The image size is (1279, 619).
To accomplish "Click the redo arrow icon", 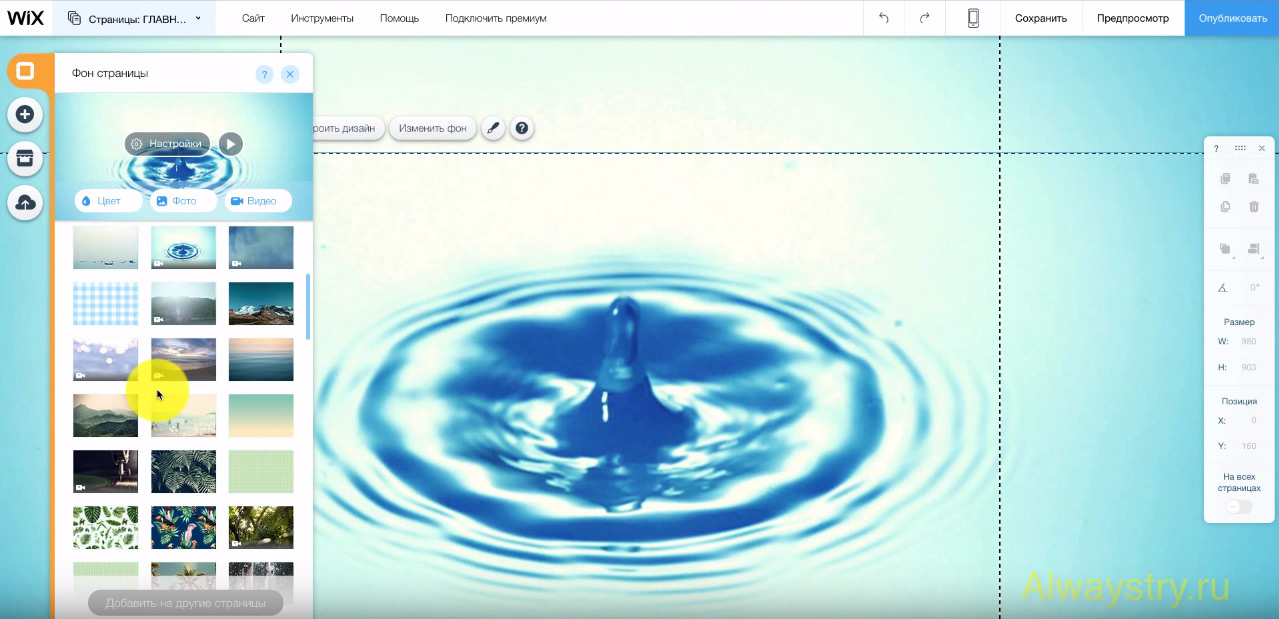I will pos(924,18).
